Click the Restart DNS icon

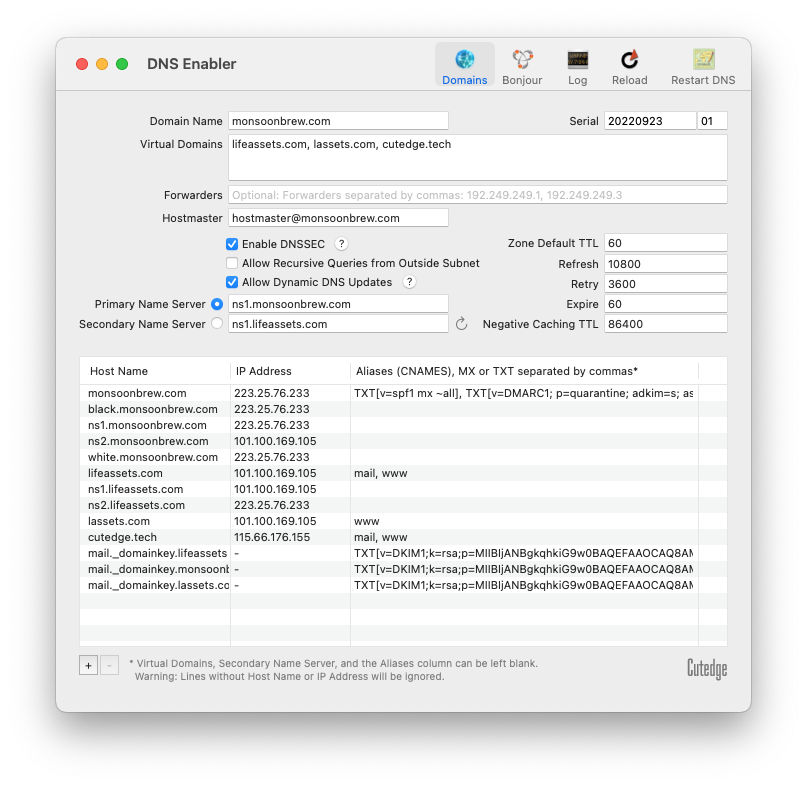coord(703,67)
